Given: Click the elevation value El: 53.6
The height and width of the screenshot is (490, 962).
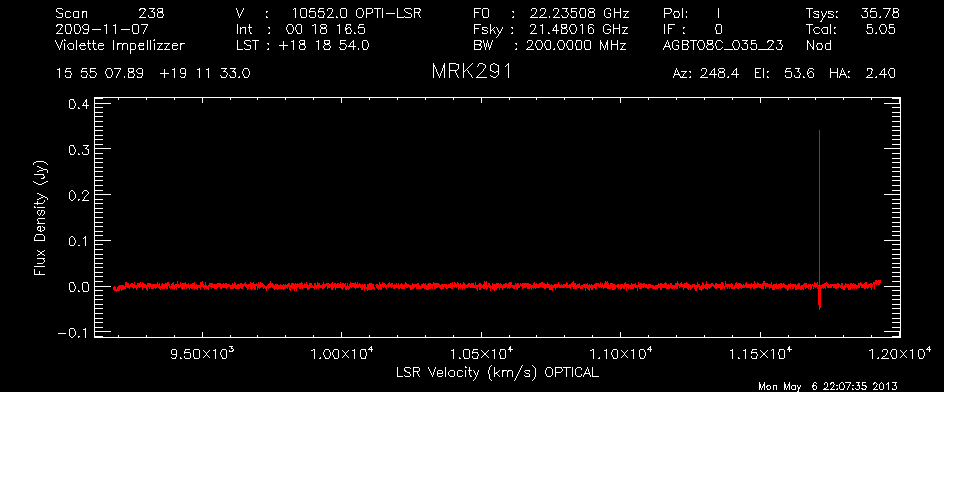Looking at the screenshot, I should coord(784,74).
